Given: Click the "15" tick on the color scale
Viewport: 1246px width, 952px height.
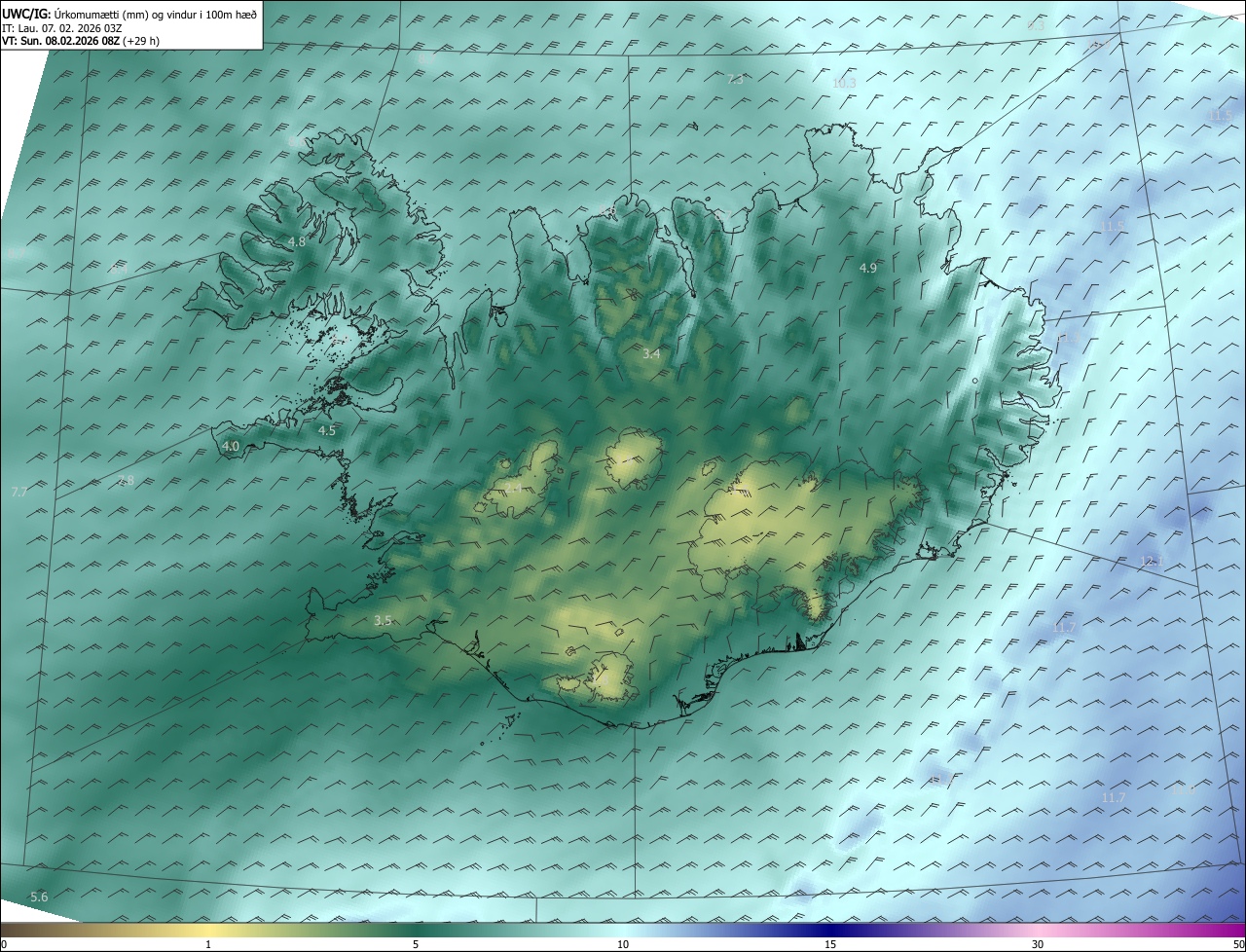Looking at the screenshot, I should click(x=830, y=945).
